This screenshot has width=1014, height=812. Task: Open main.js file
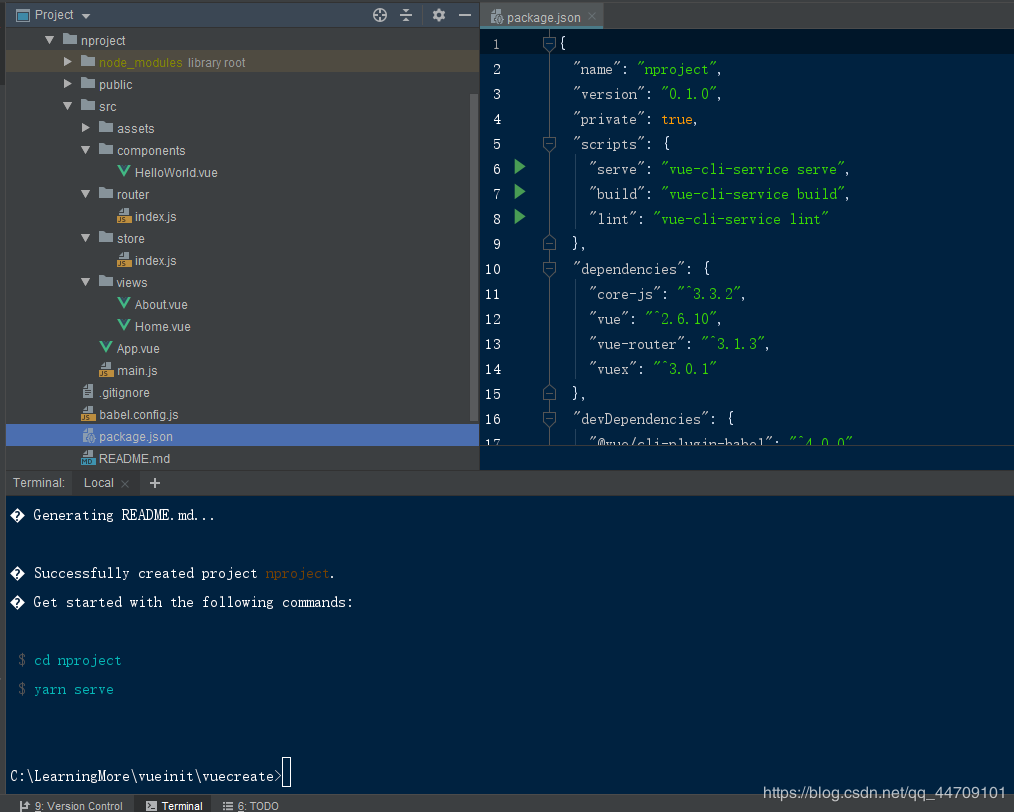click(x=129, y=370)
